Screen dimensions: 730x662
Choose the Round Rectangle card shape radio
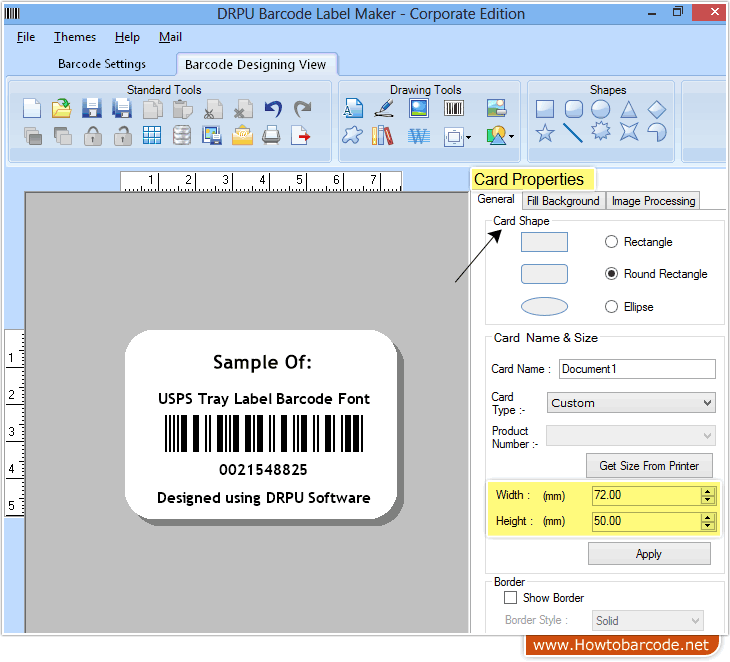[x=611, y=274]
